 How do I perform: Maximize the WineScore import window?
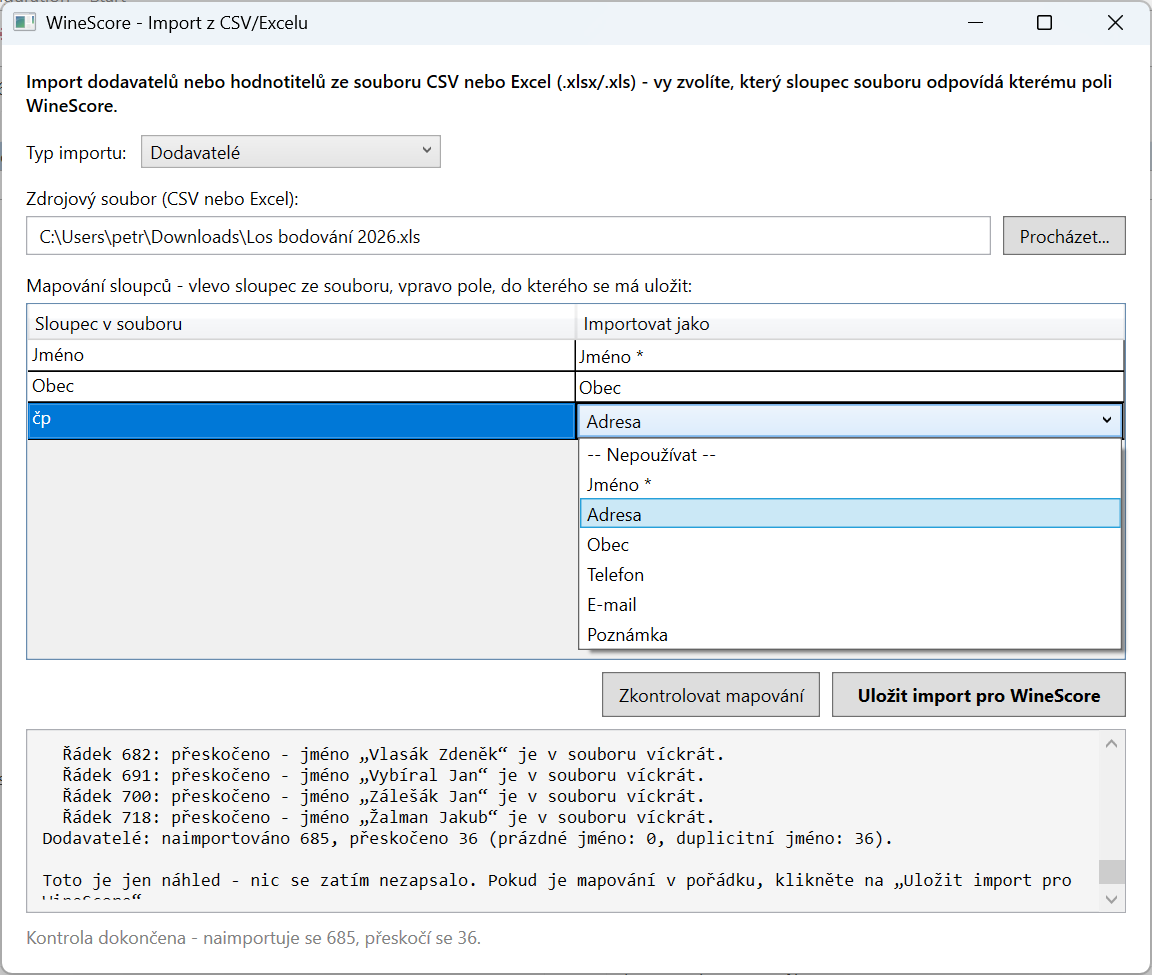pos(1044,23)
